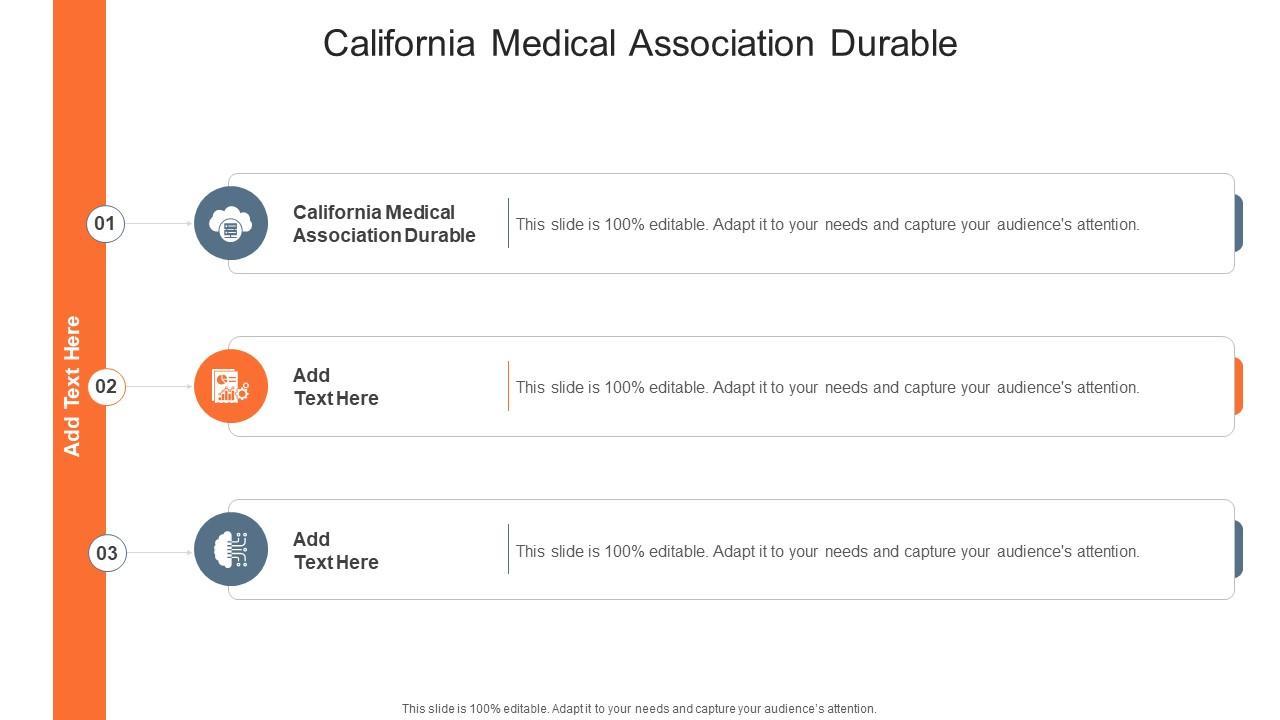Click the slide title California Medical Association Durable
Image resolution: width=1280 pixels, height=720 pixels.
(640, 43)
